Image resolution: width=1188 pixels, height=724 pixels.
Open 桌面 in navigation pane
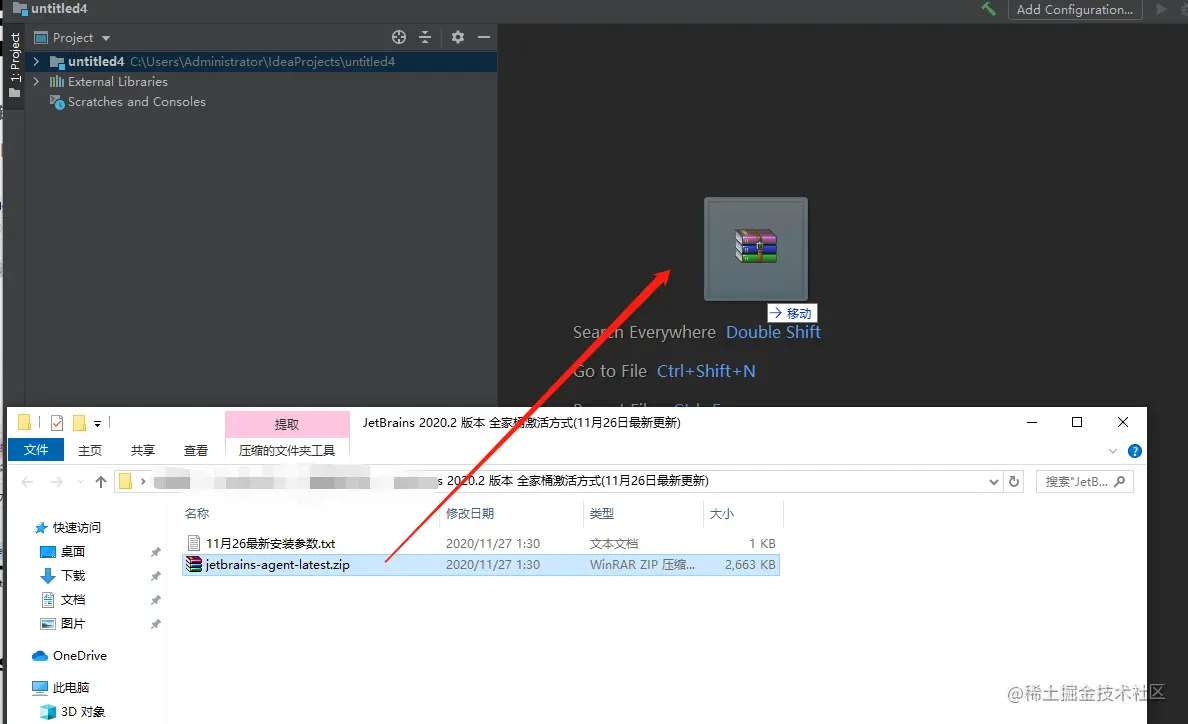point(73,551)
